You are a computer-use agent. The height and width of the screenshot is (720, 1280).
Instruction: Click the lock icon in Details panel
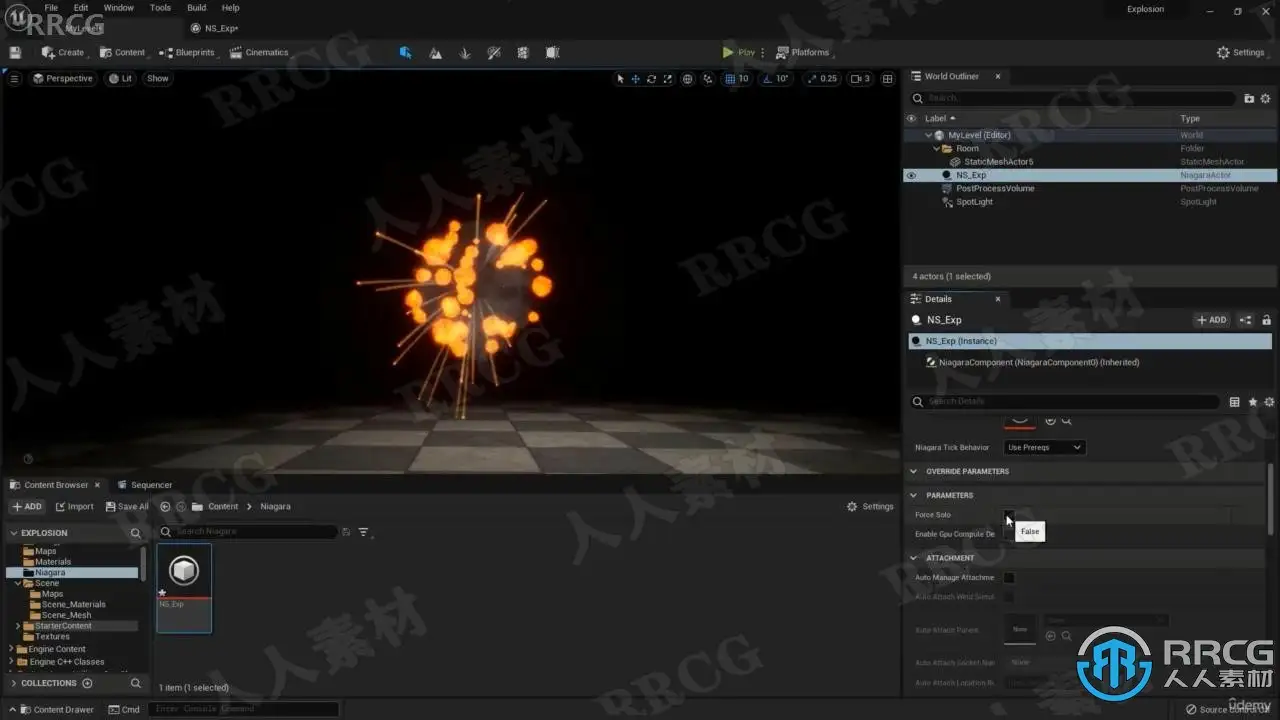(1266, 320)
